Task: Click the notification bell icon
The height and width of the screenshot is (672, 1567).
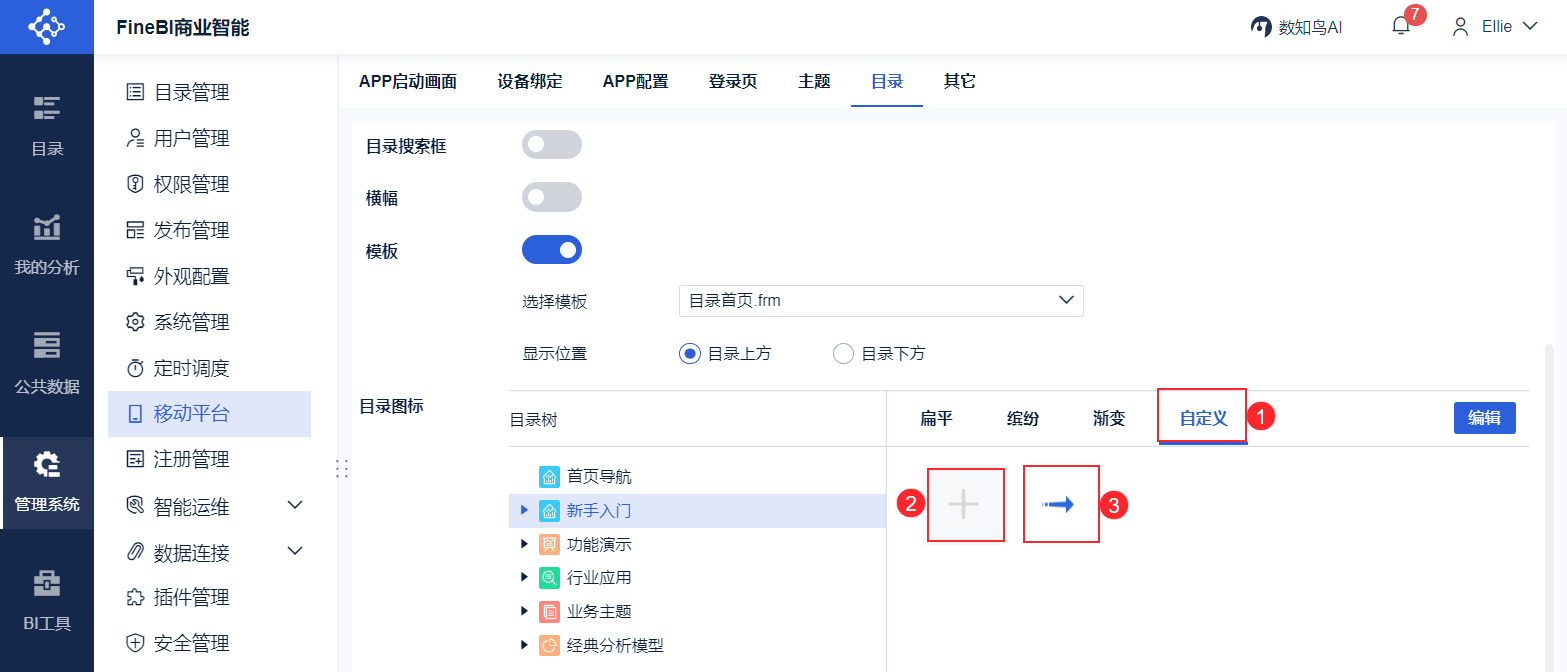Action: [1400, 27]
